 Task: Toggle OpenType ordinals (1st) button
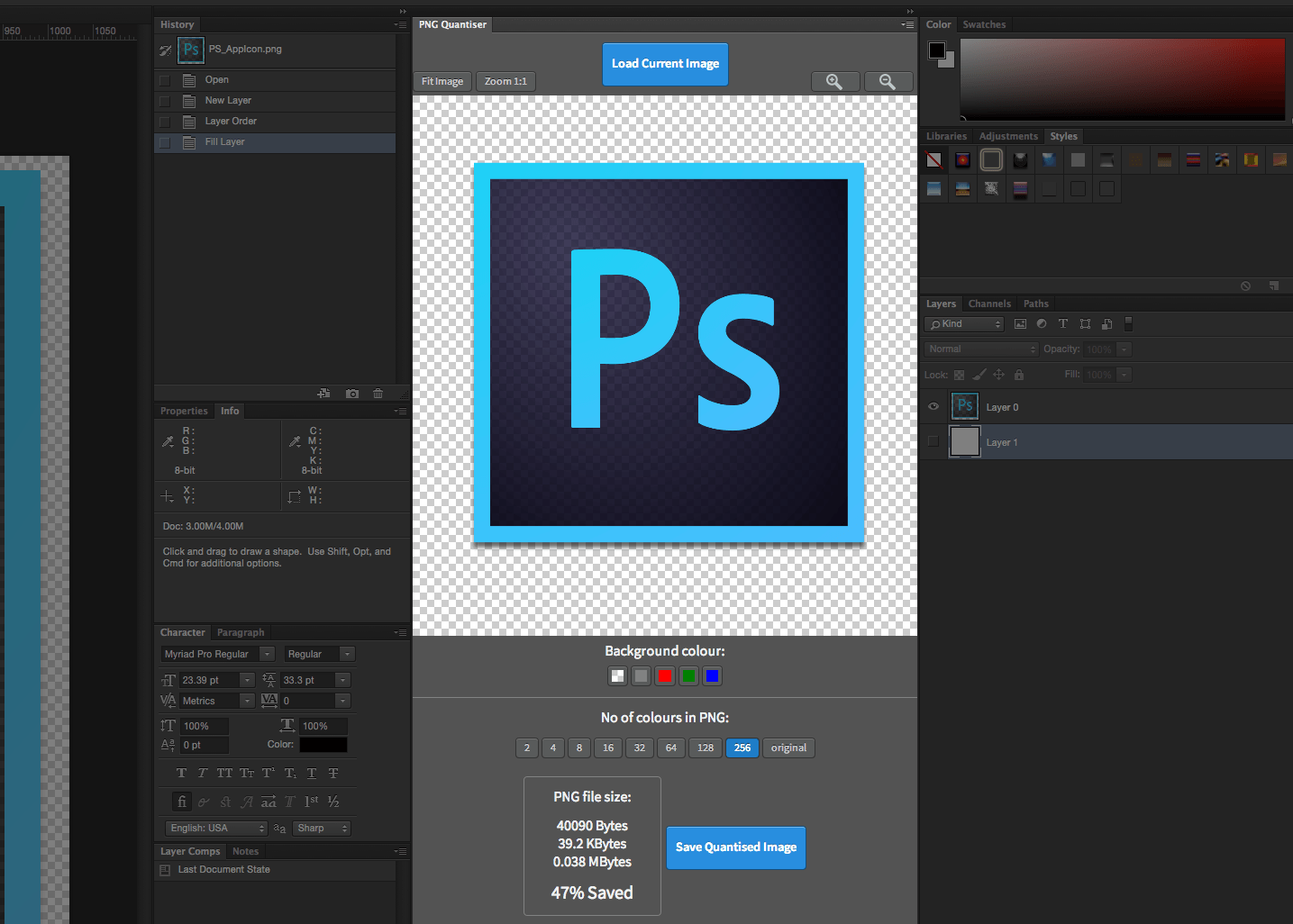(x=312, y=802)
